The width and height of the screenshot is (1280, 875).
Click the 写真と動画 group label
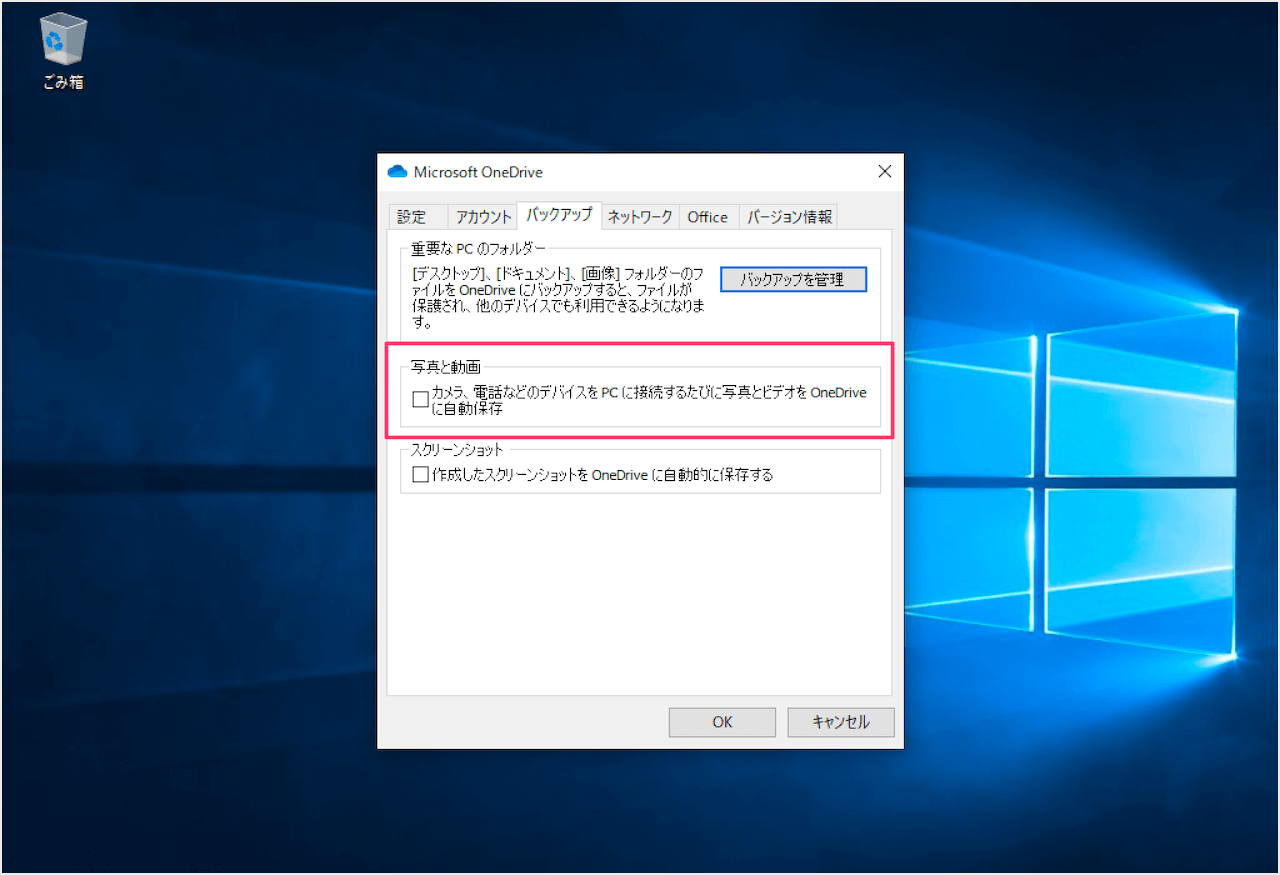tap(446, 367)
